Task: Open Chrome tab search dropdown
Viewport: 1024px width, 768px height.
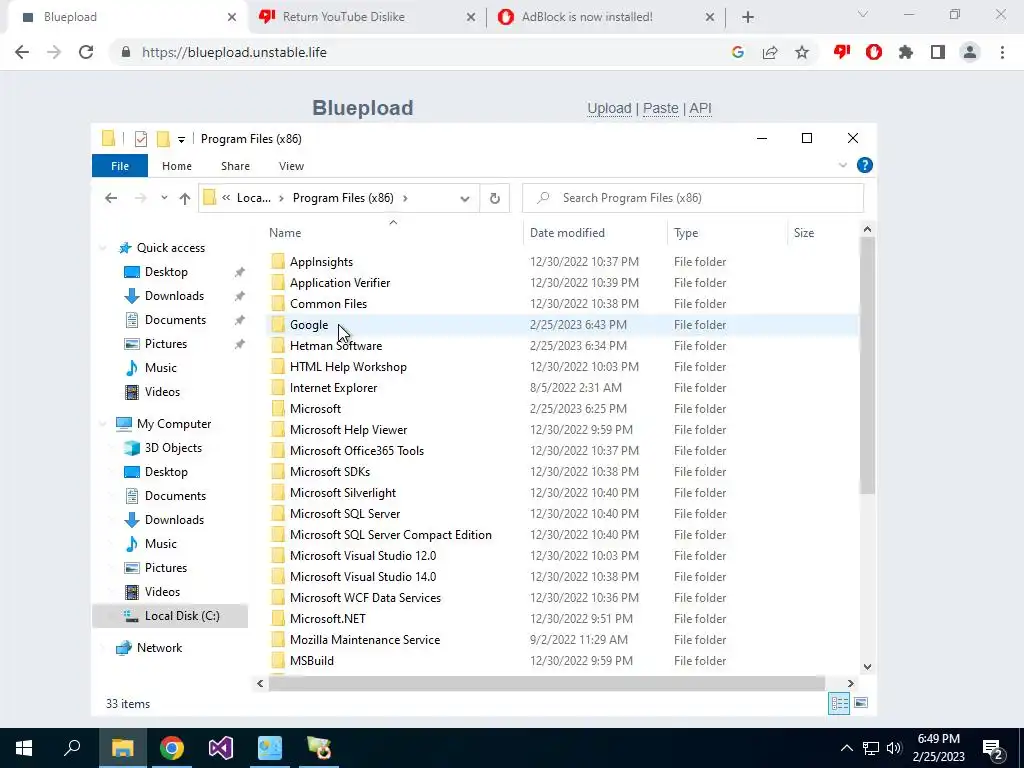Action: click(x=863, y=14)
